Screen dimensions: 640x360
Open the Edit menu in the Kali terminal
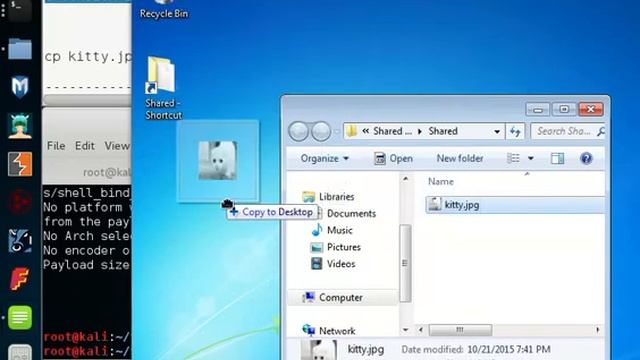pyautogui.click(x=84, y=146)
